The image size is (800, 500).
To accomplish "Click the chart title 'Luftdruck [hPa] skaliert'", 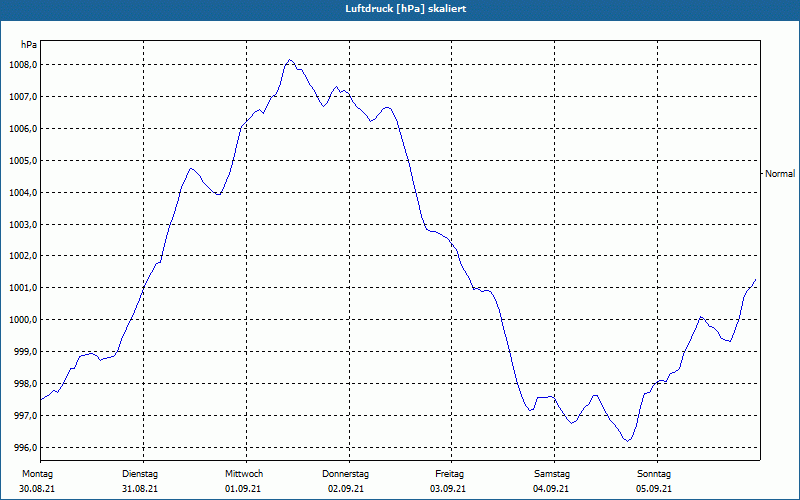I will click(x=405, y=9).
